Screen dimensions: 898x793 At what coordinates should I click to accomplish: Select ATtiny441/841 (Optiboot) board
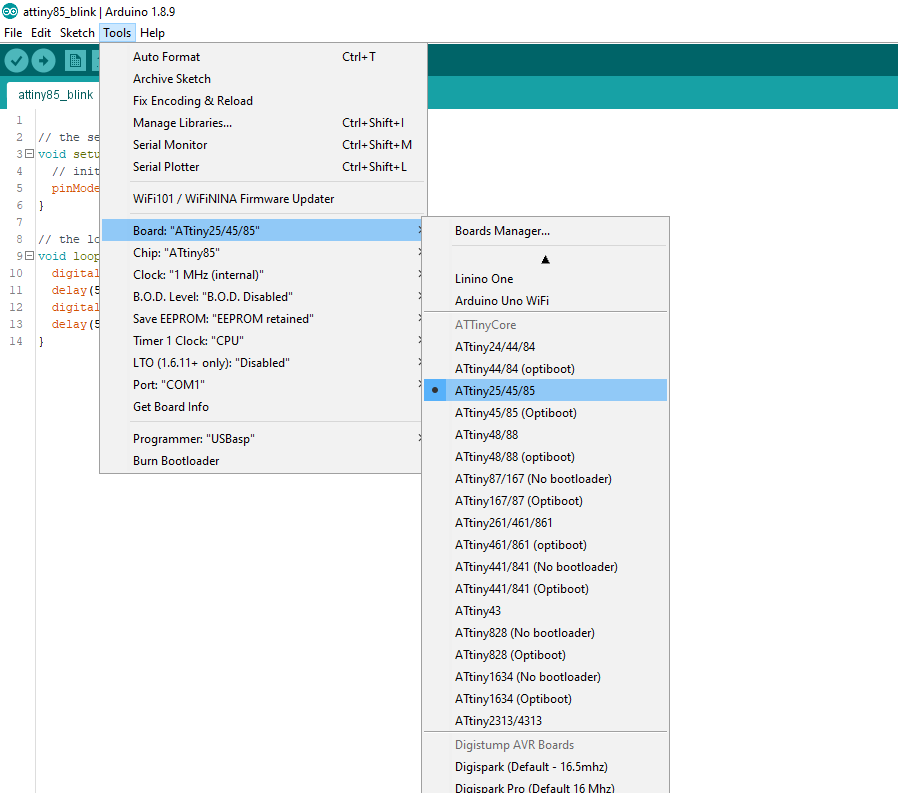pos(545,589)
